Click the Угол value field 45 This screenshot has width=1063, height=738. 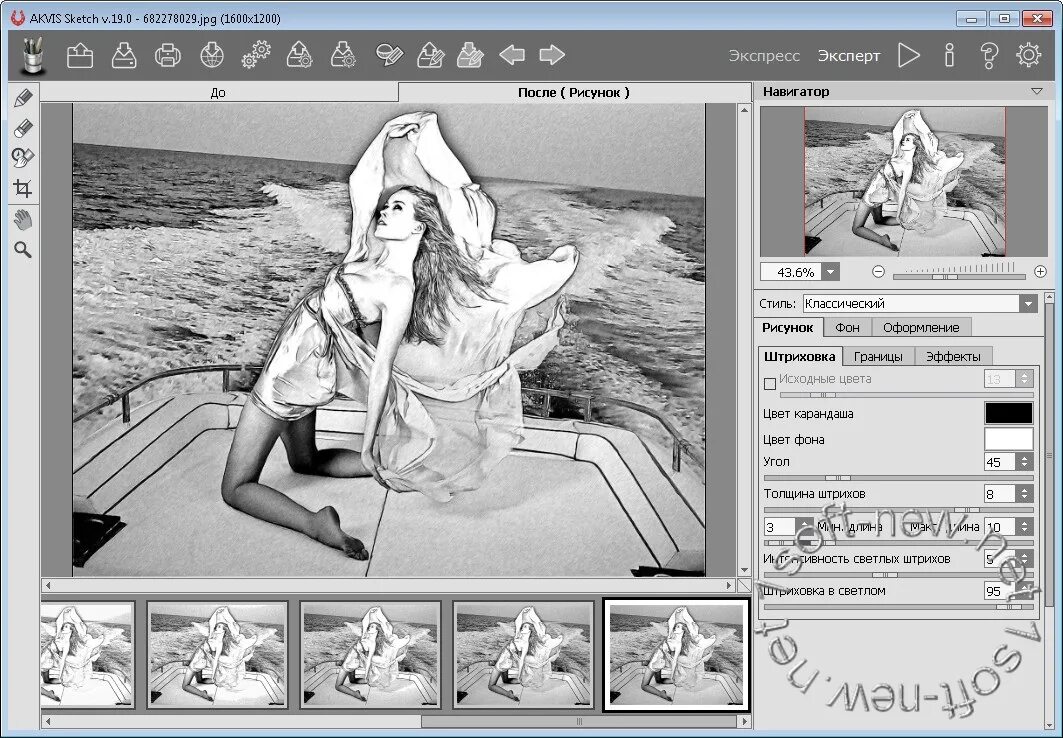[x=999, y=462]
